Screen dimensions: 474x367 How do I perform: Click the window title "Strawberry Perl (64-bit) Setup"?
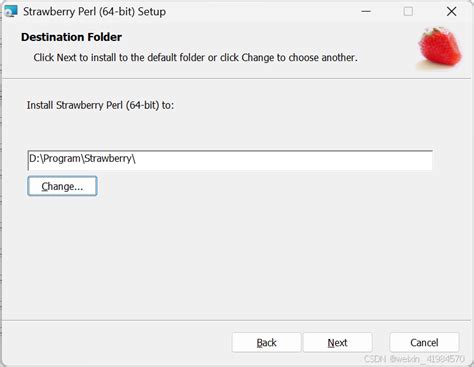click(94, 12)
